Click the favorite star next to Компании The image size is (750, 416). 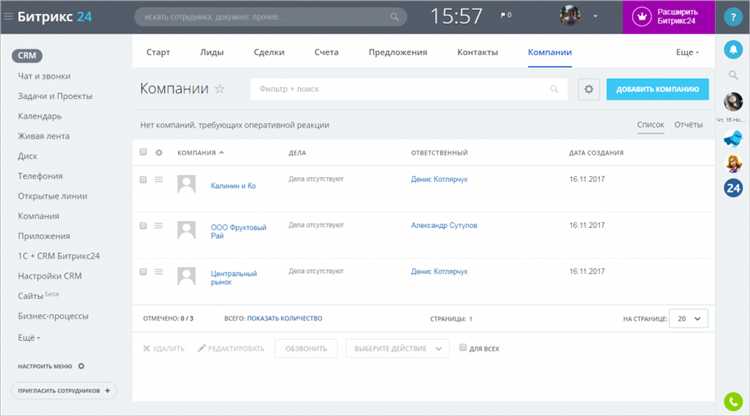tap(220, 89)
